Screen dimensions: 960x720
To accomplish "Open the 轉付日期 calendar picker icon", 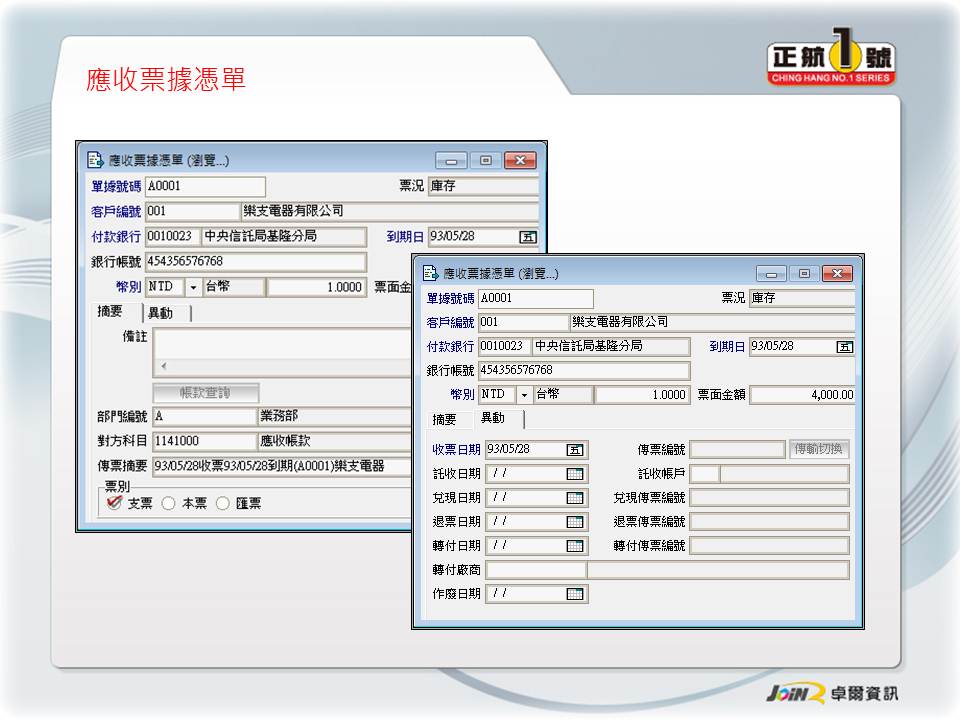I will point(575,546).
